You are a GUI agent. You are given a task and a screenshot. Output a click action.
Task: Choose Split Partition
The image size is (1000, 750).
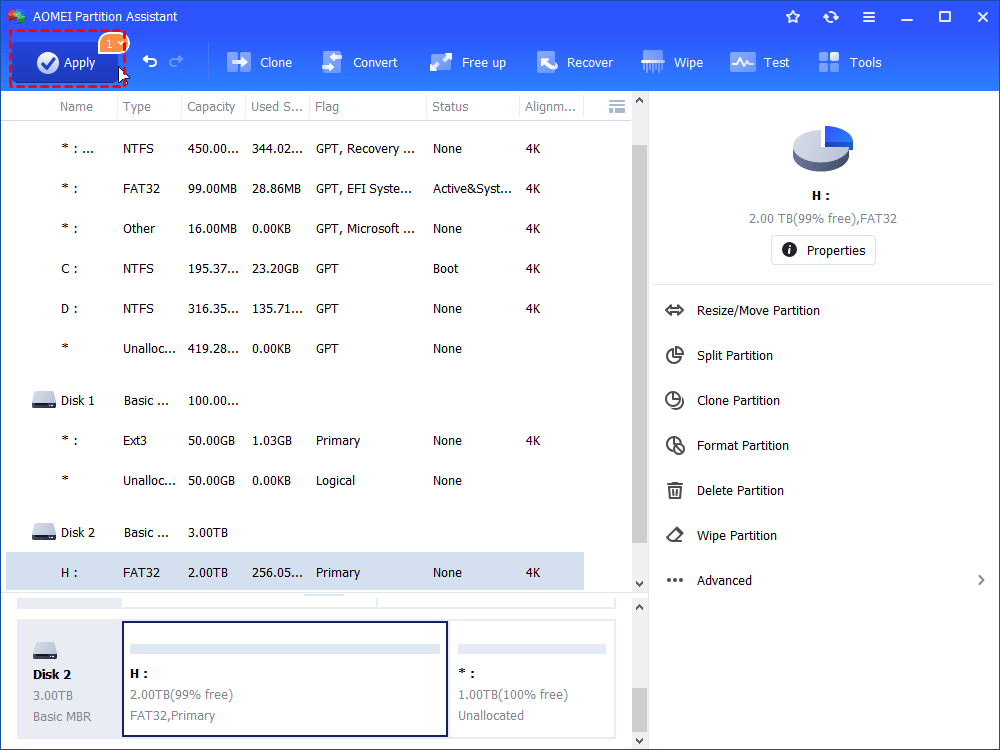coord(735,356)
